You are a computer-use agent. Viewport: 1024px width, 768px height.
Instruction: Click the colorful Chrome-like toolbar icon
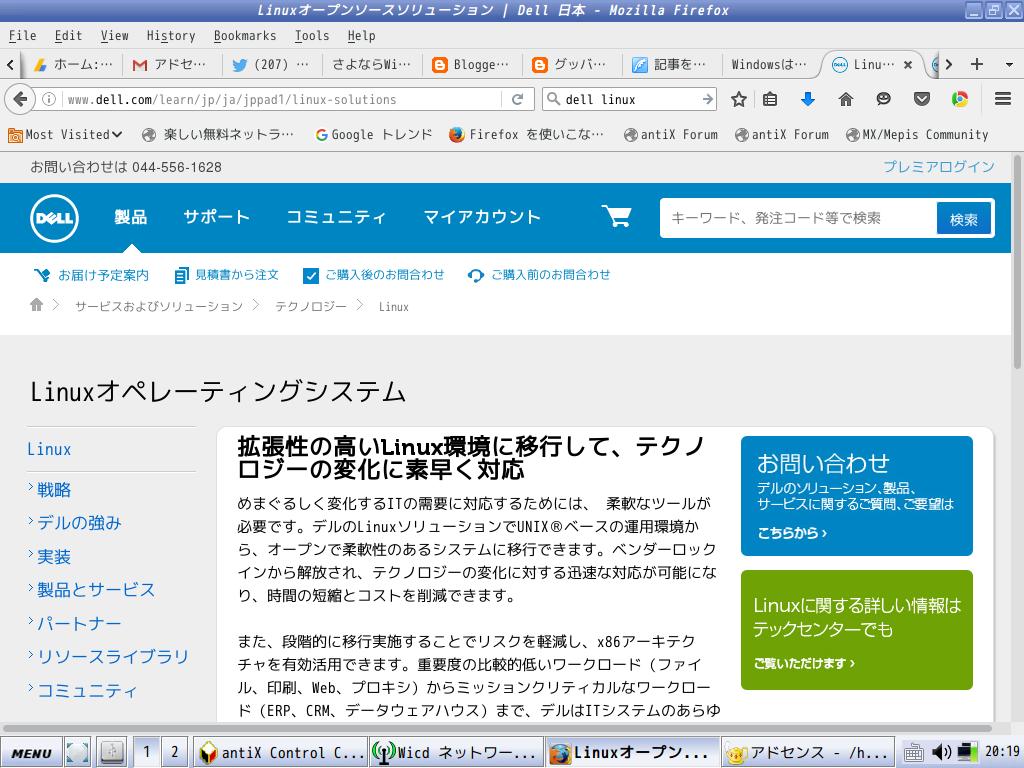coord(959,99)
